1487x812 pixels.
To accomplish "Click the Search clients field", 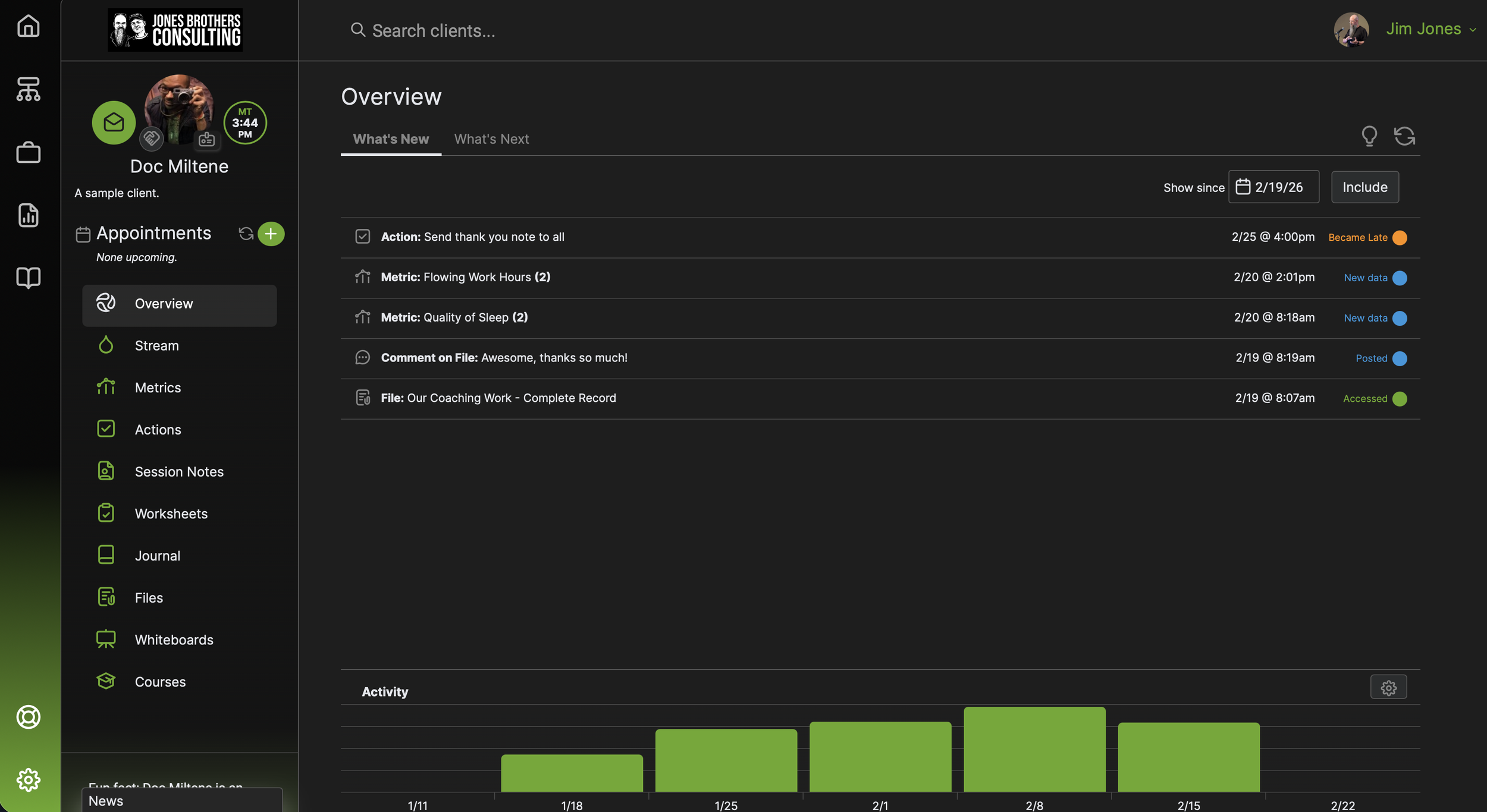I will 433,30.
